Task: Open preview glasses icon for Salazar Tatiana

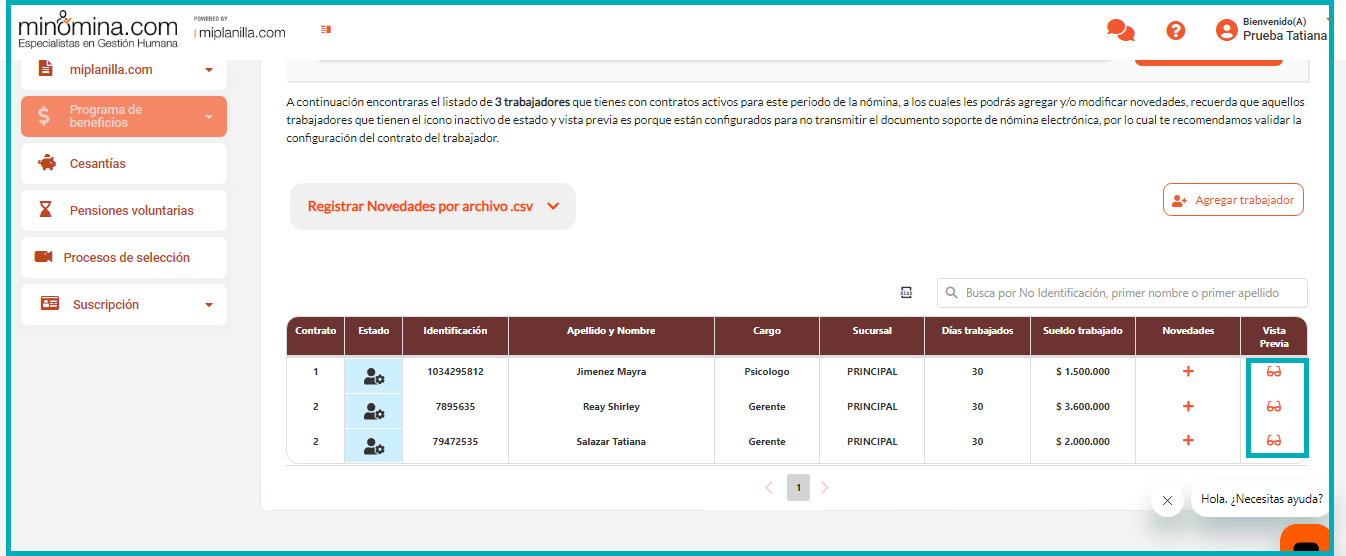Action: coord(1274,440)
